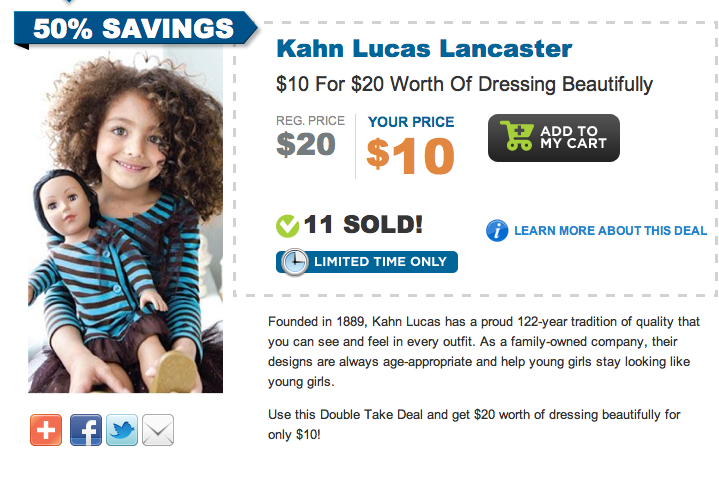
Task: Tweet the deal via Twitter icon
Action: pyautogui.click(x=122, y=430)
